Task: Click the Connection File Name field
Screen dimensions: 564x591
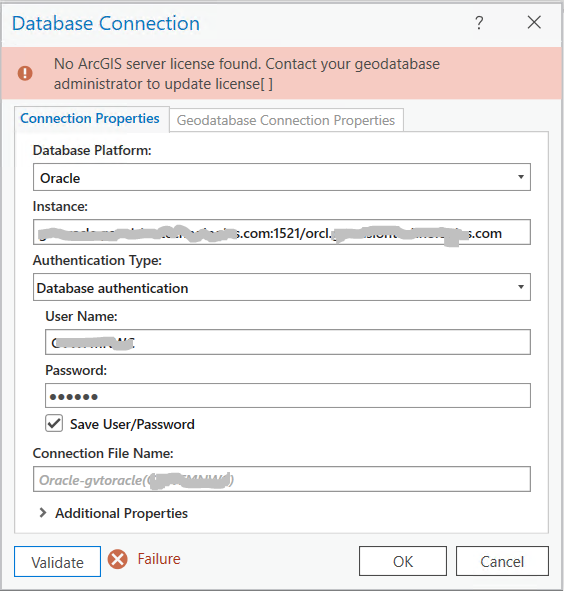Action: click(x=282, y=479)
